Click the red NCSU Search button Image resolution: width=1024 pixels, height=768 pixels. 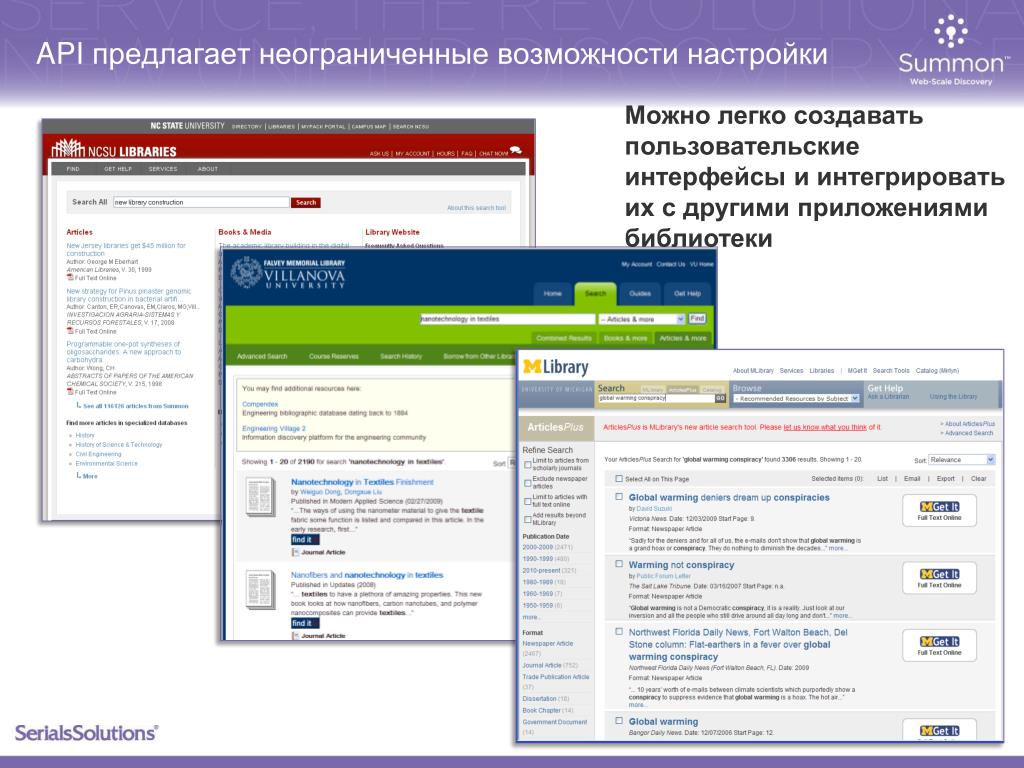tap(306, 202)
